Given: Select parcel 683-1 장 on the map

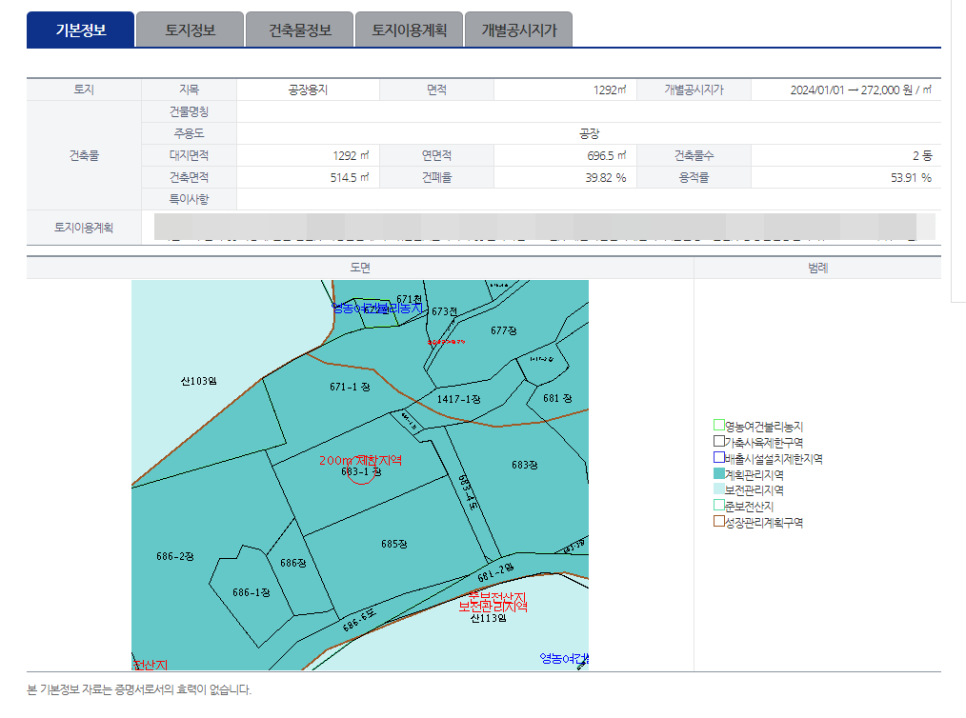Looking at the screenshot, I should pyautogui.click(x=361, y=472).
